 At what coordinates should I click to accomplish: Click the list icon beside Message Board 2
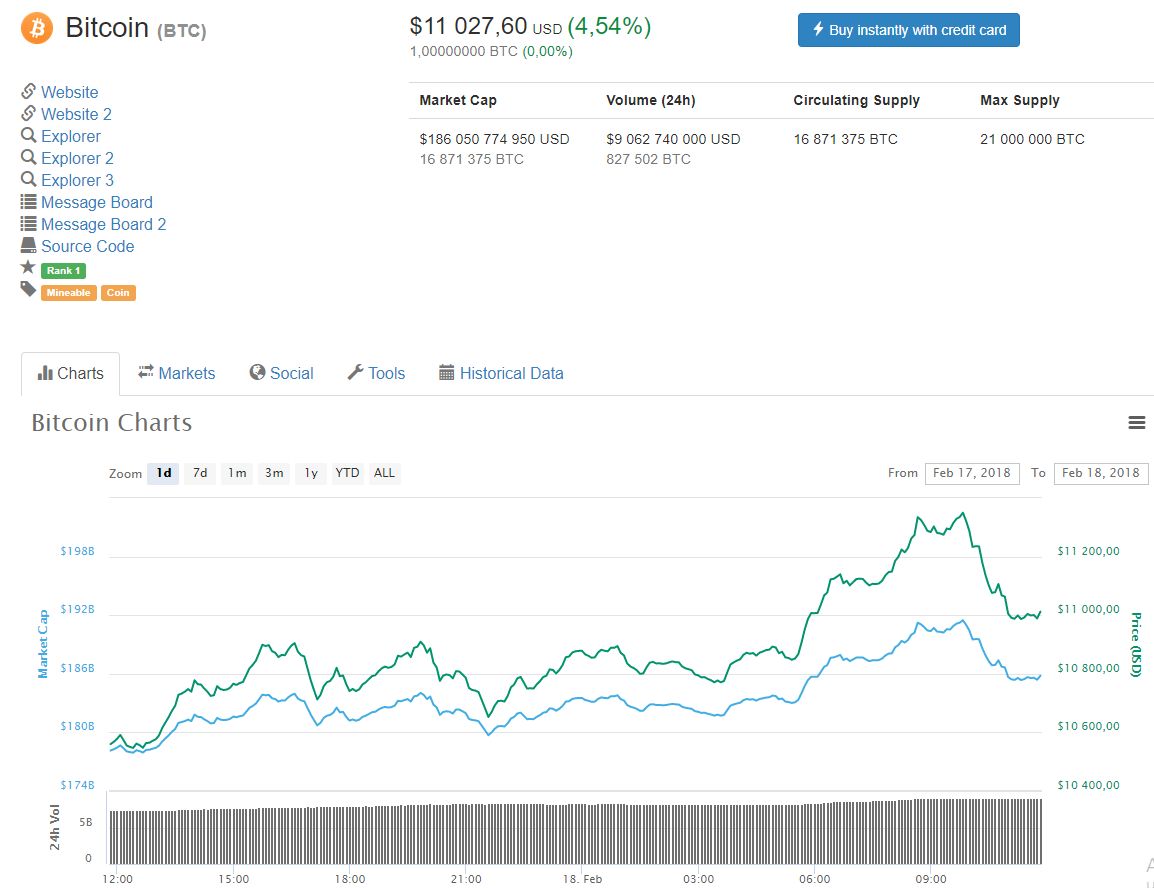tap(29, 224)
